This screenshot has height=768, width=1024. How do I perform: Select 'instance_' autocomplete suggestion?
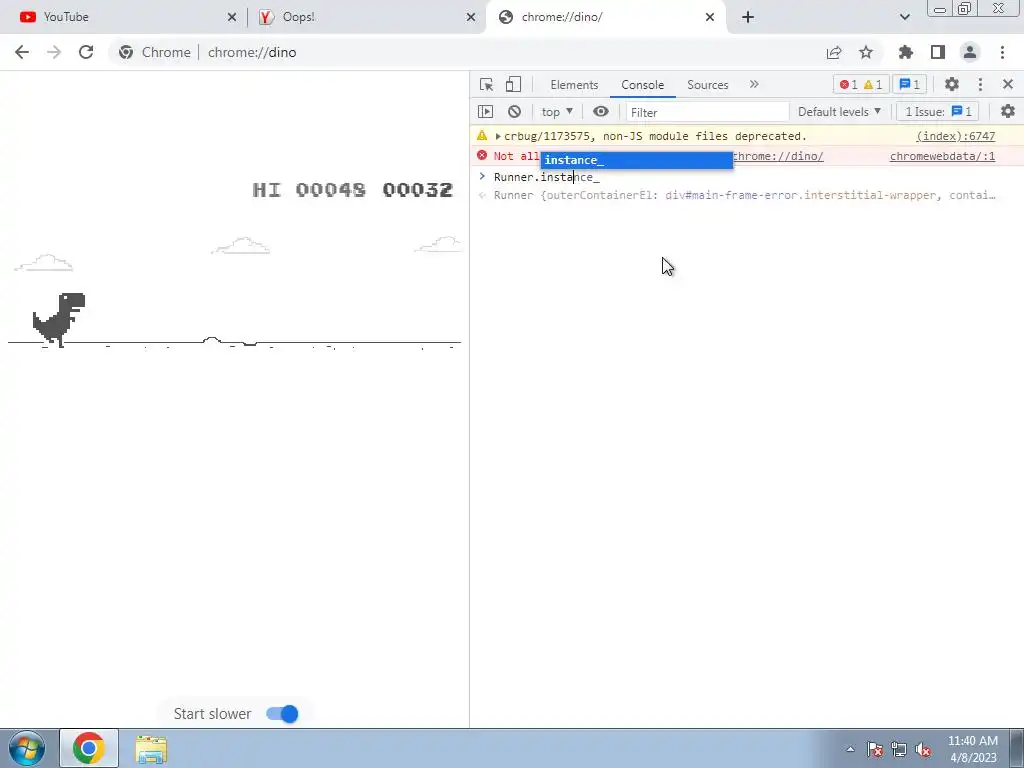tap(637, 160)
